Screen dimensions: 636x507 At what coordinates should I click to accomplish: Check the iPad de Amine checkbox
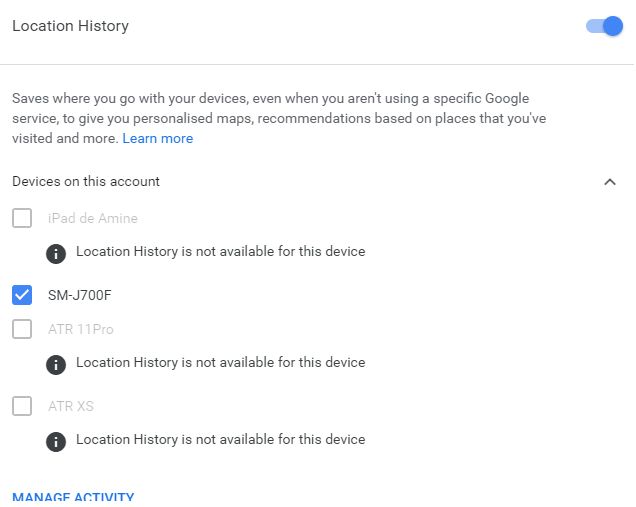(x=22, y=218)
